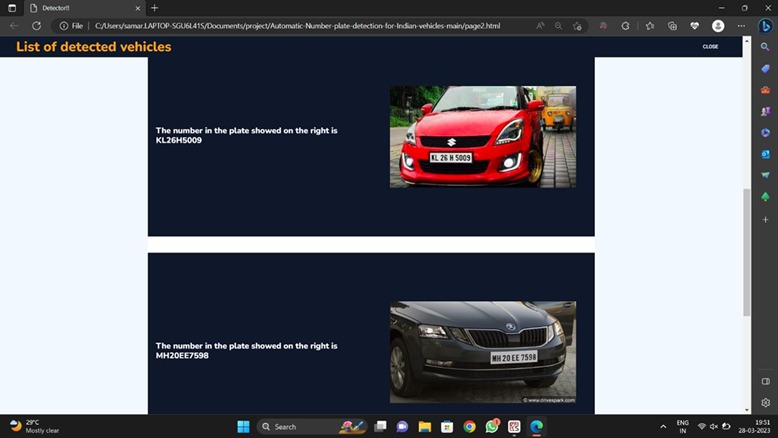Open WhatsApp from the taskbar

pos(492,427)
